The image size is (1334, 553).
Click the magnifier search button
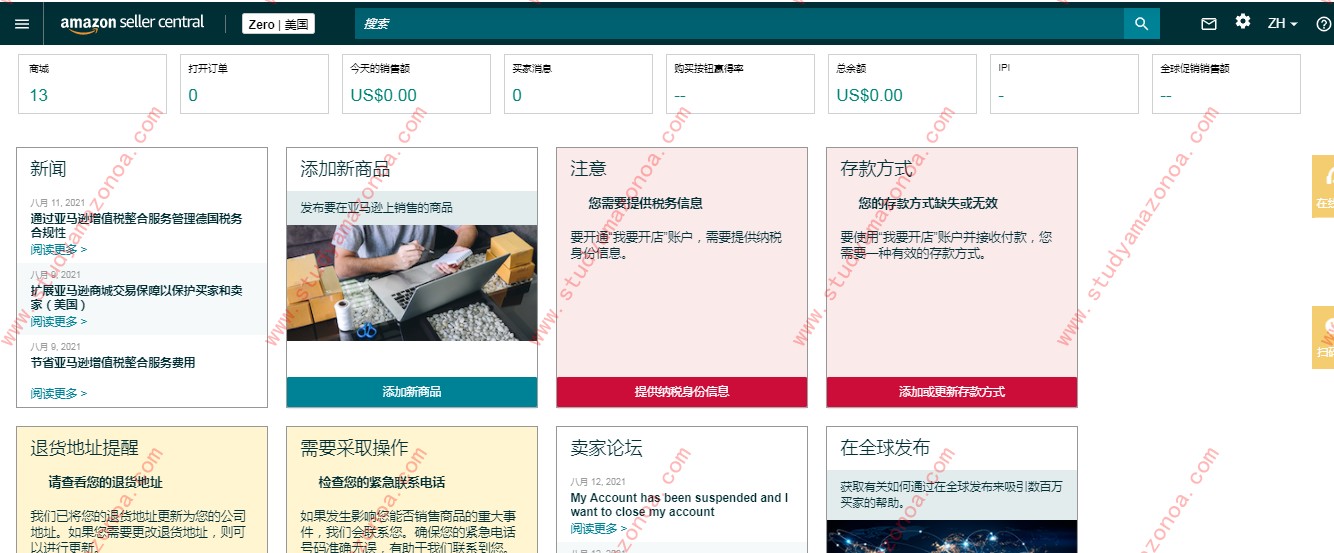[x=1142, y=23]
